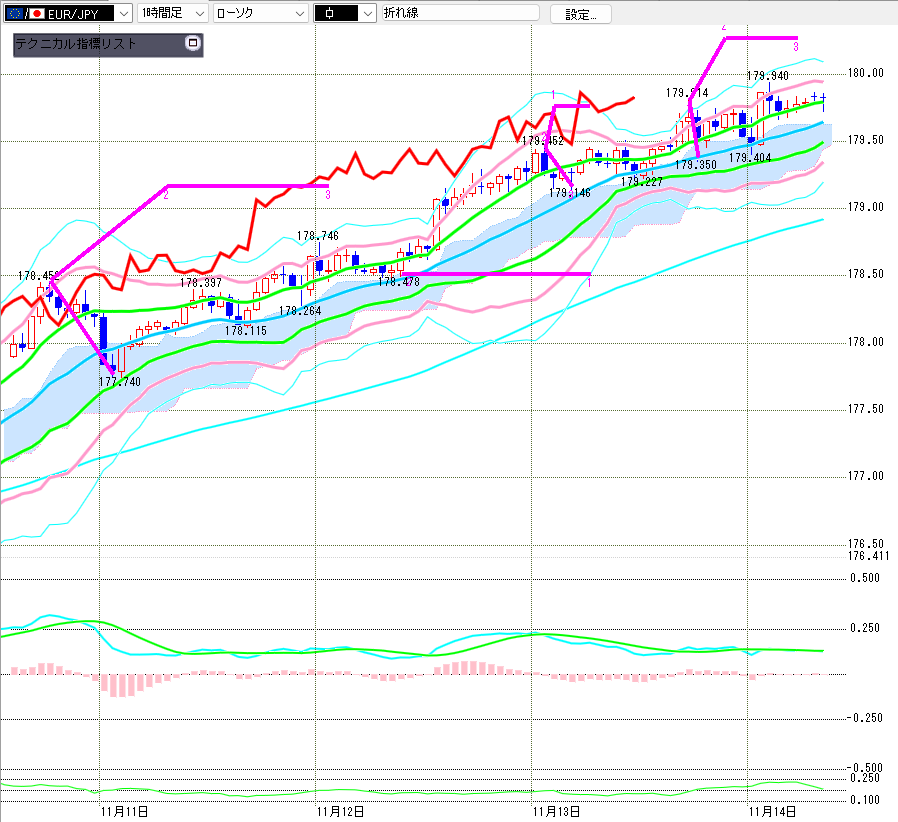Click the 11月12日 date marker
The height and width of the screenshot is (822, 898).
tap(338, 812)
